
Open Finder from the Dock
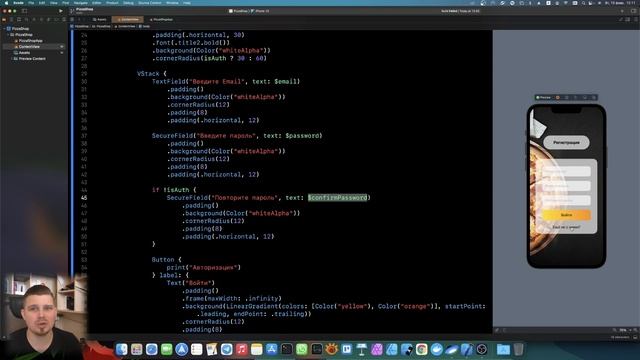121,349
